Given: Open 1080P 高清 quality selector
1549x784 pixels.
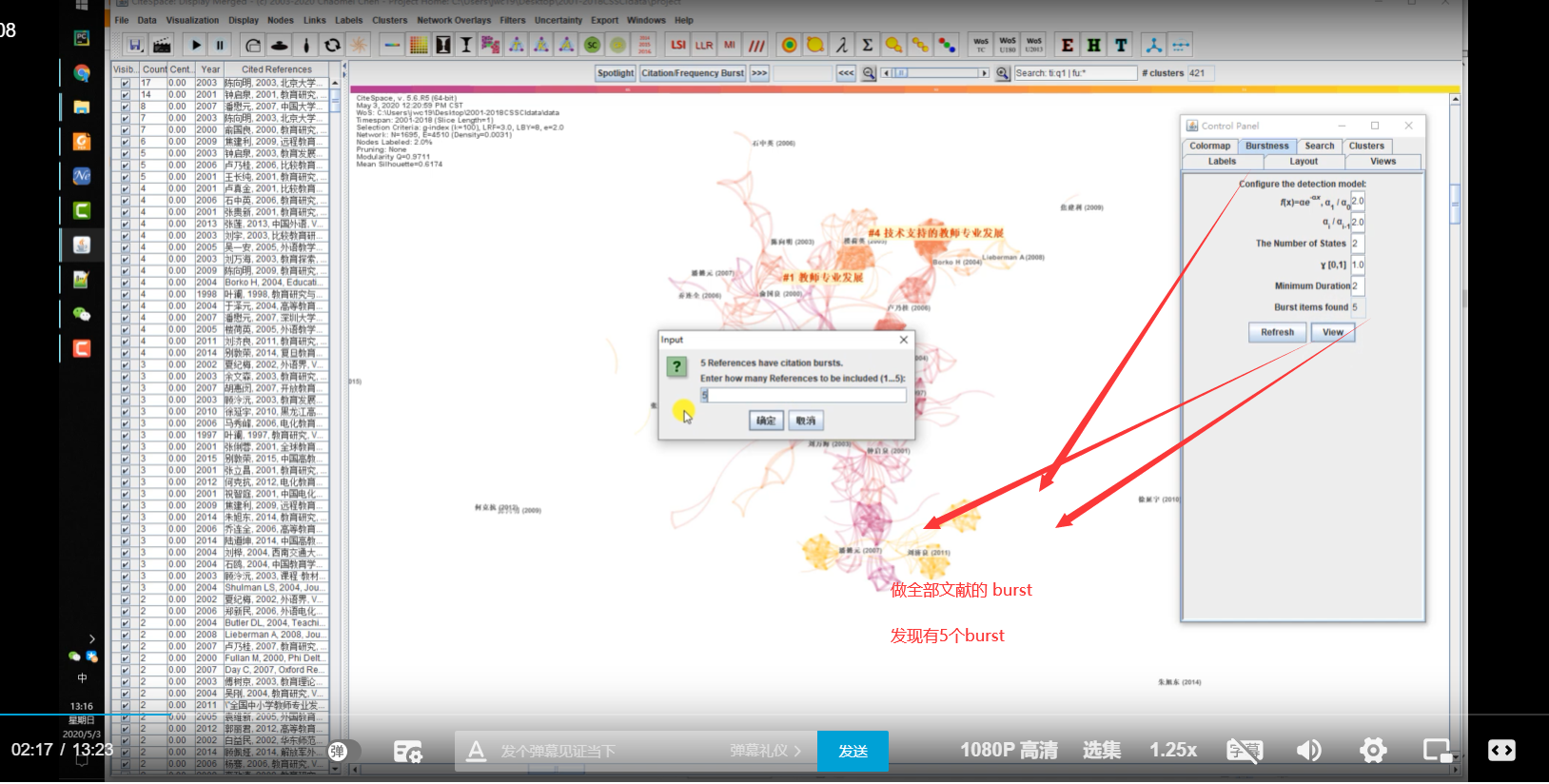Looking at the screenshot, I should tap(1009, 751).
